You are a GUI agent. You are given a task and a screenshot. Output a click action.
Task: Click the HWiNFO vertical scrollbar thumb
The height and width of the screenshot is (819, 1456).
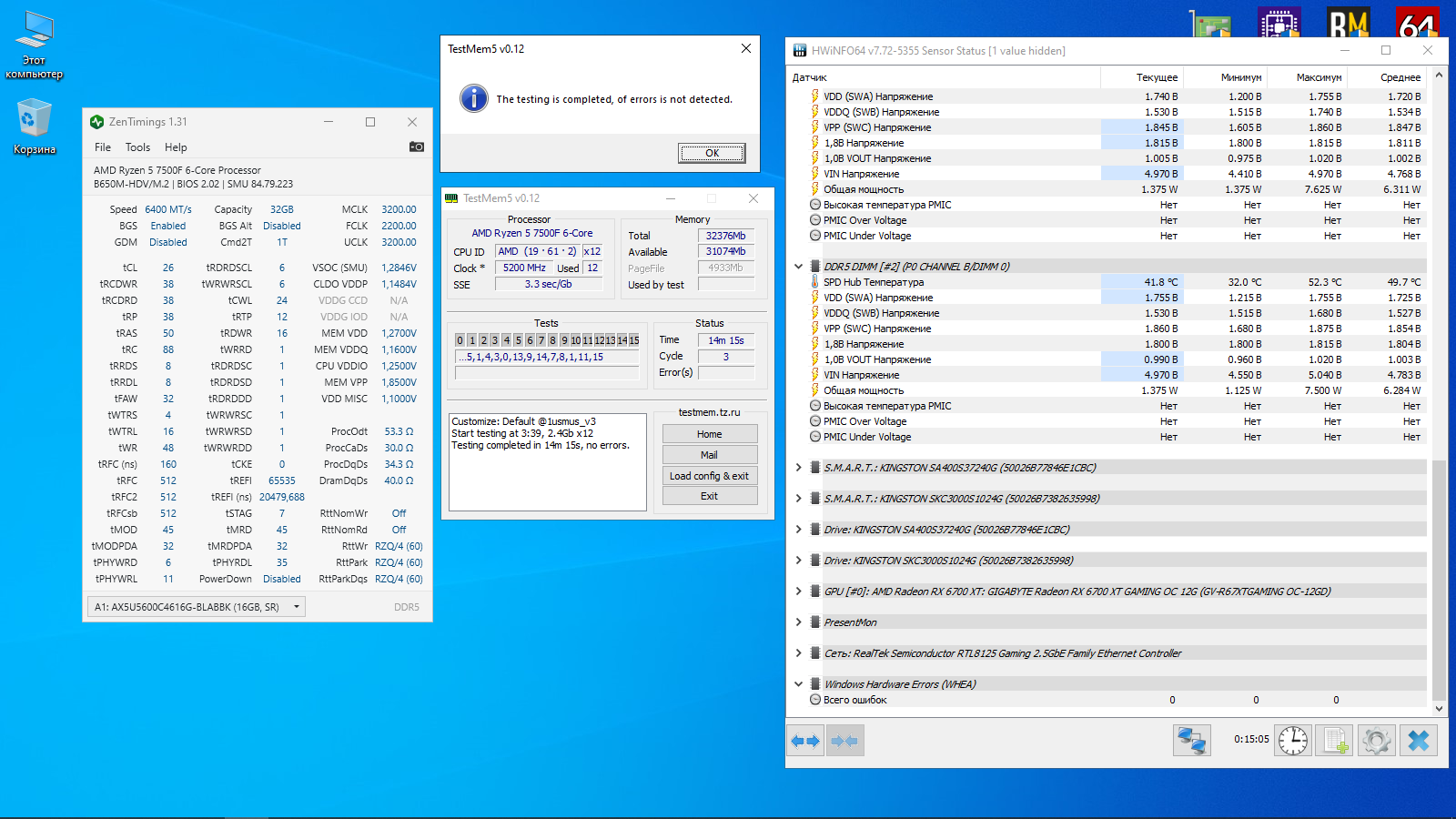point(1439,581)
